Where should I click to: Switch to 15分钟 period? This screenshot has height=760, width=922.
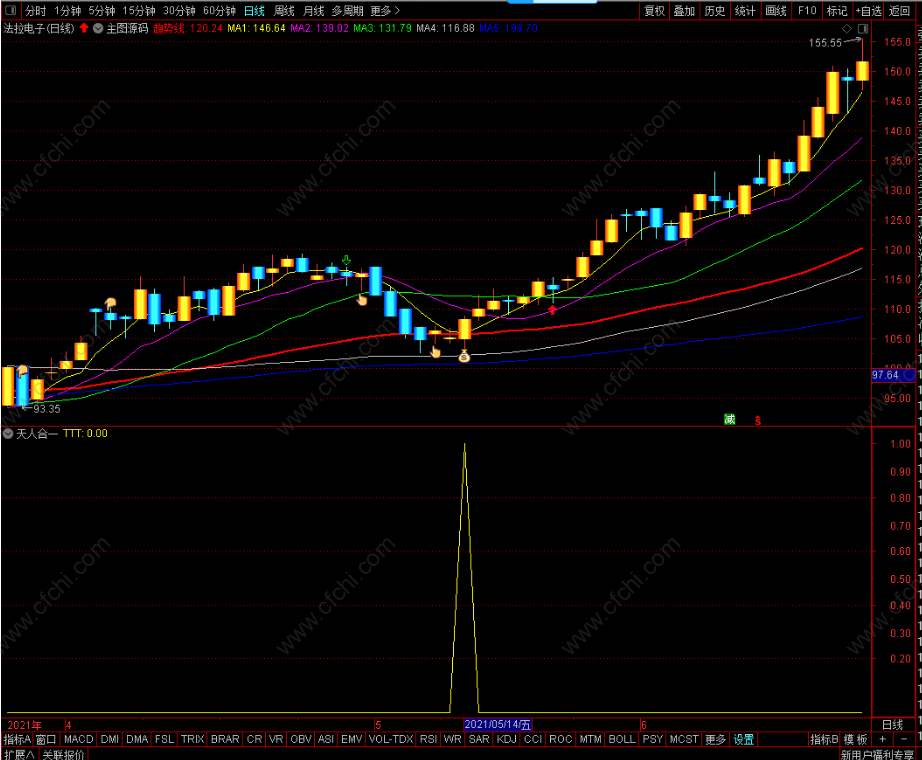(139, 11)
